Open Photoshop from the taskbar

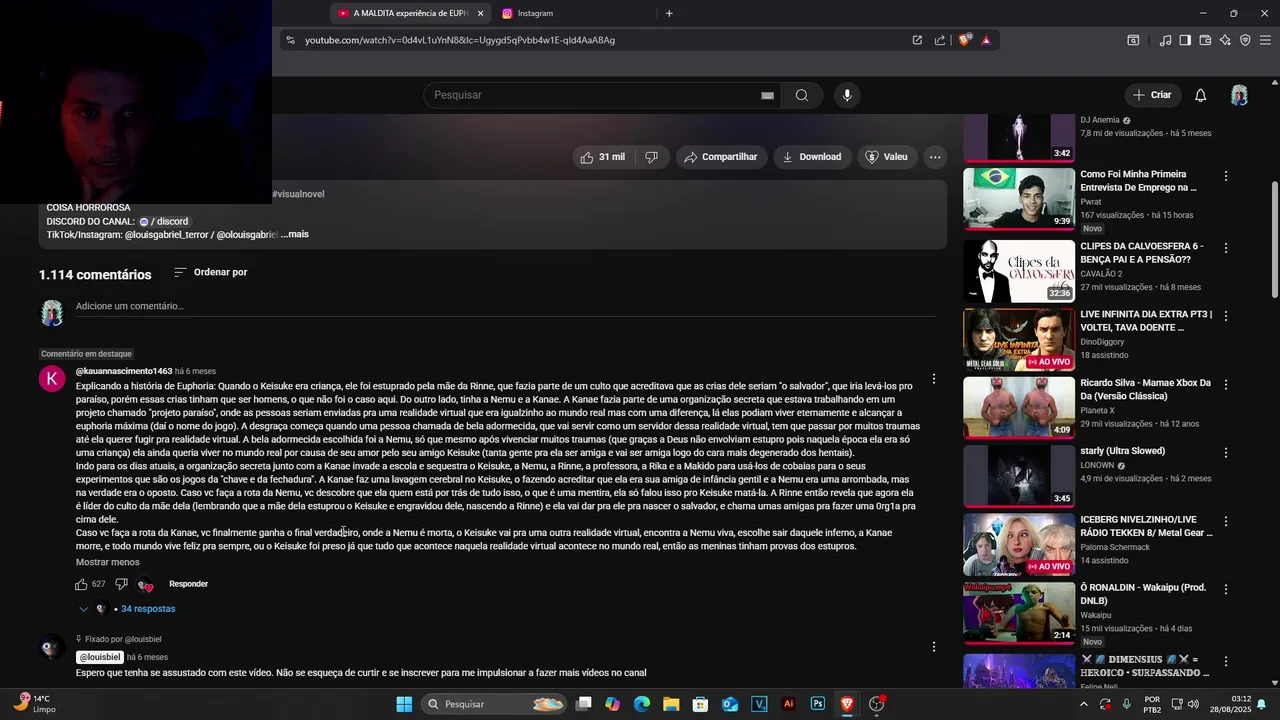[x=818, y=704]
